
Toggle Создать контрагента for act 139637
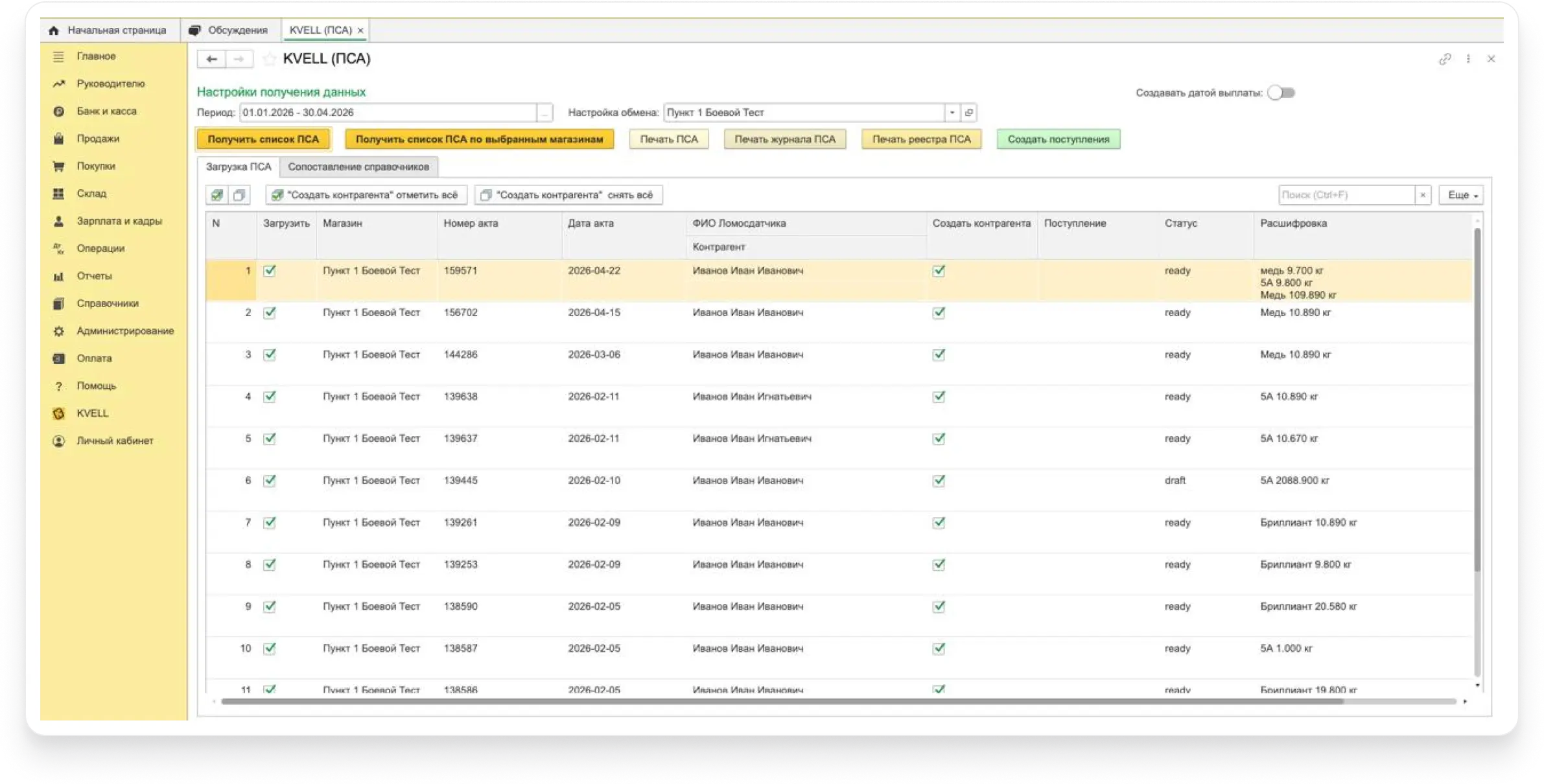point(939,439)
